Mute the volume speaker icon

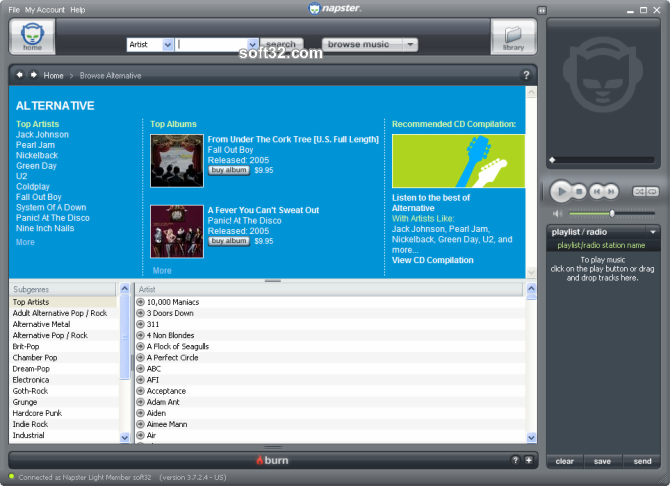(x=557, y=213)
